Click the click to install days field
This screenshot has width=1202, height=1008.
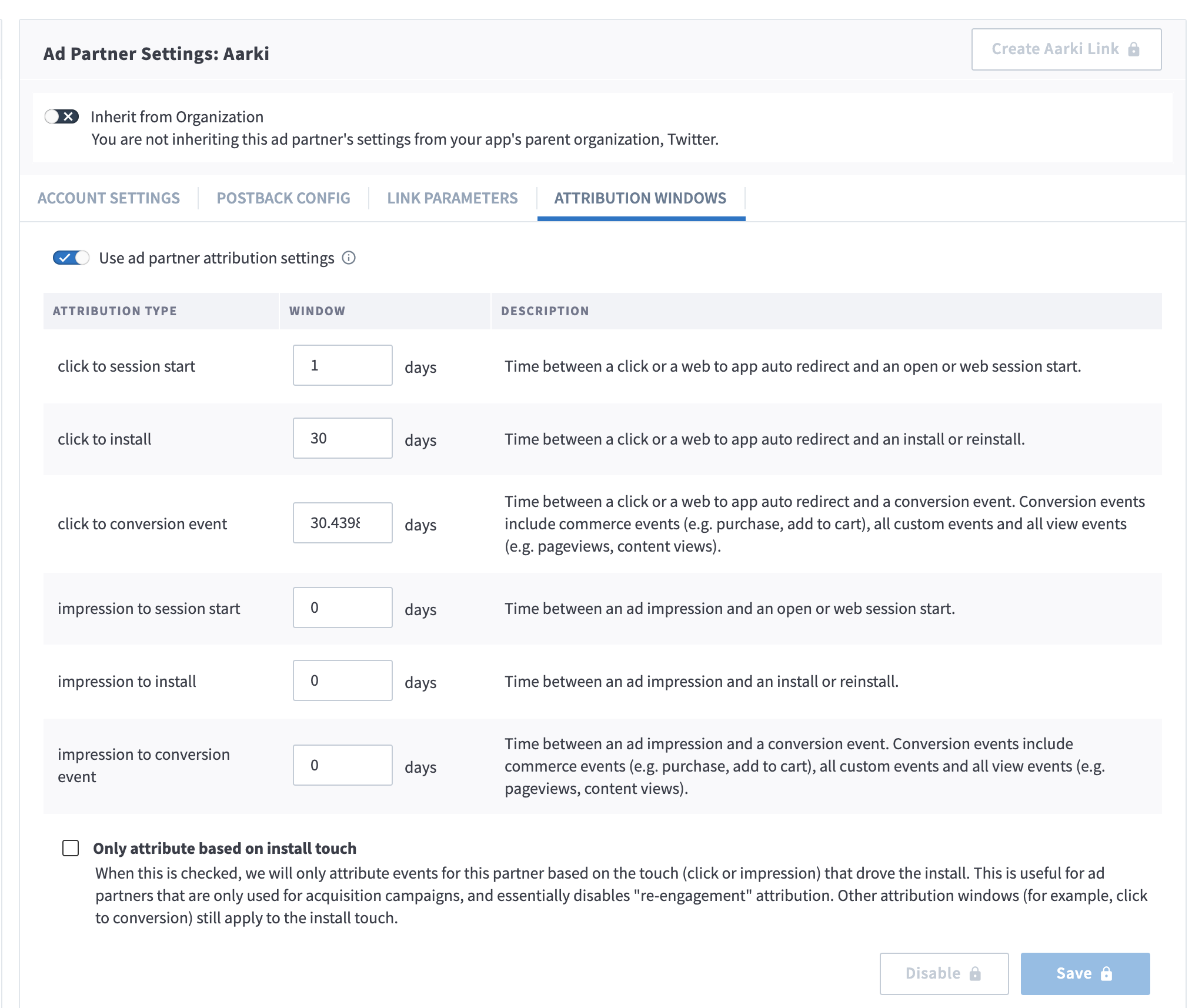click(342, 438)
